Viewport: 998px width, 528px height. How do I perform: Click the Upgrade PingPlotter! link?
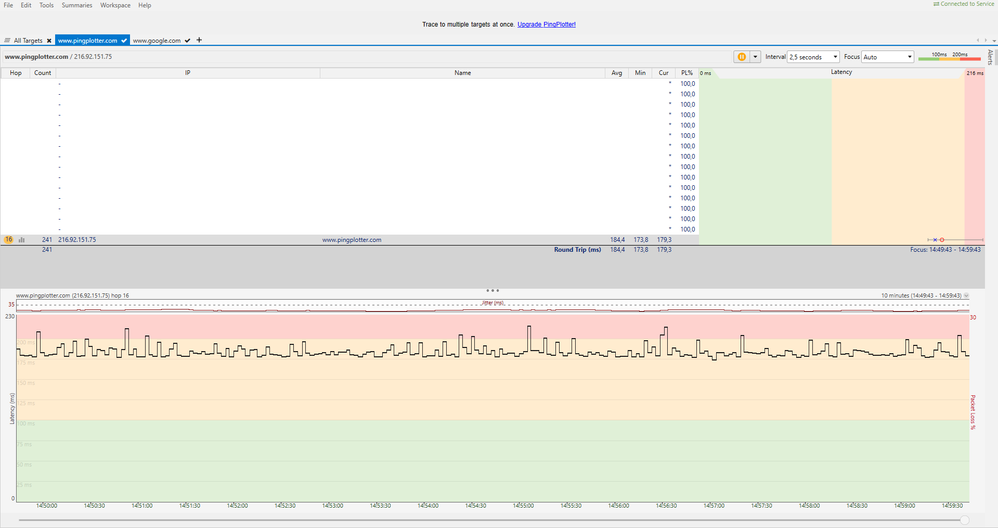(546, 24)
